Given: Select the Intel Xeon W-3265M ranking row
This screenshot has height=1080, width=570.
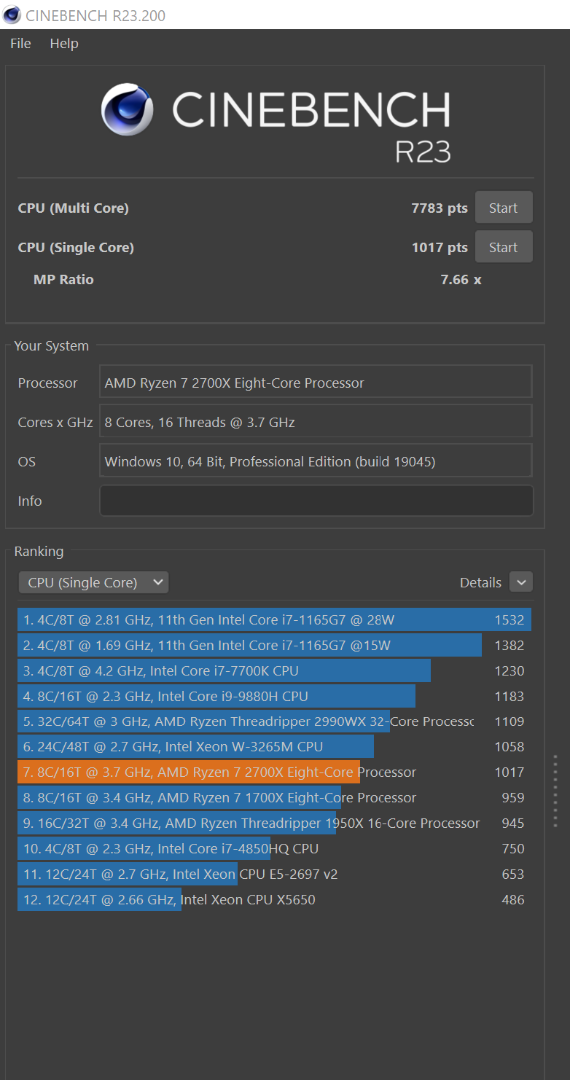Looking at the screenshot, I should (274, 747).
